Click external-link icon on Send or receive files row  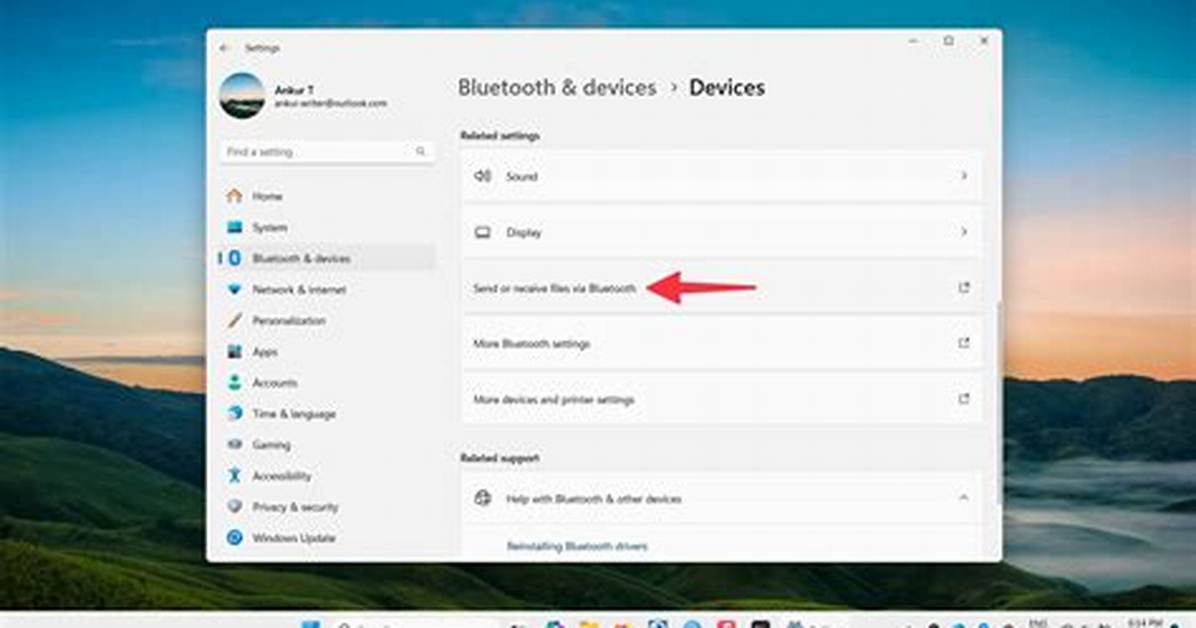tap(963, 288)
